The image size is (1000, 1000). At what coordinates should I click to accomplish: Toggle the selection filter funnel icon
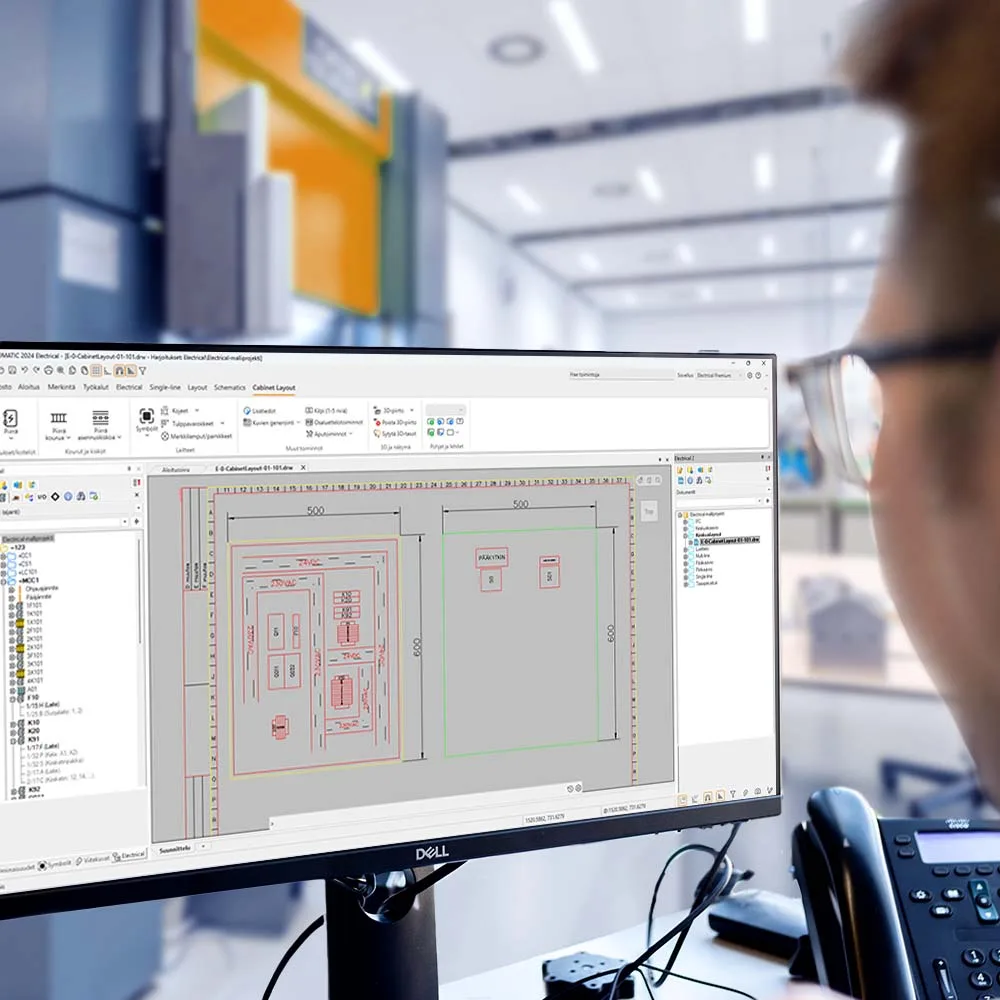point(733,793)
